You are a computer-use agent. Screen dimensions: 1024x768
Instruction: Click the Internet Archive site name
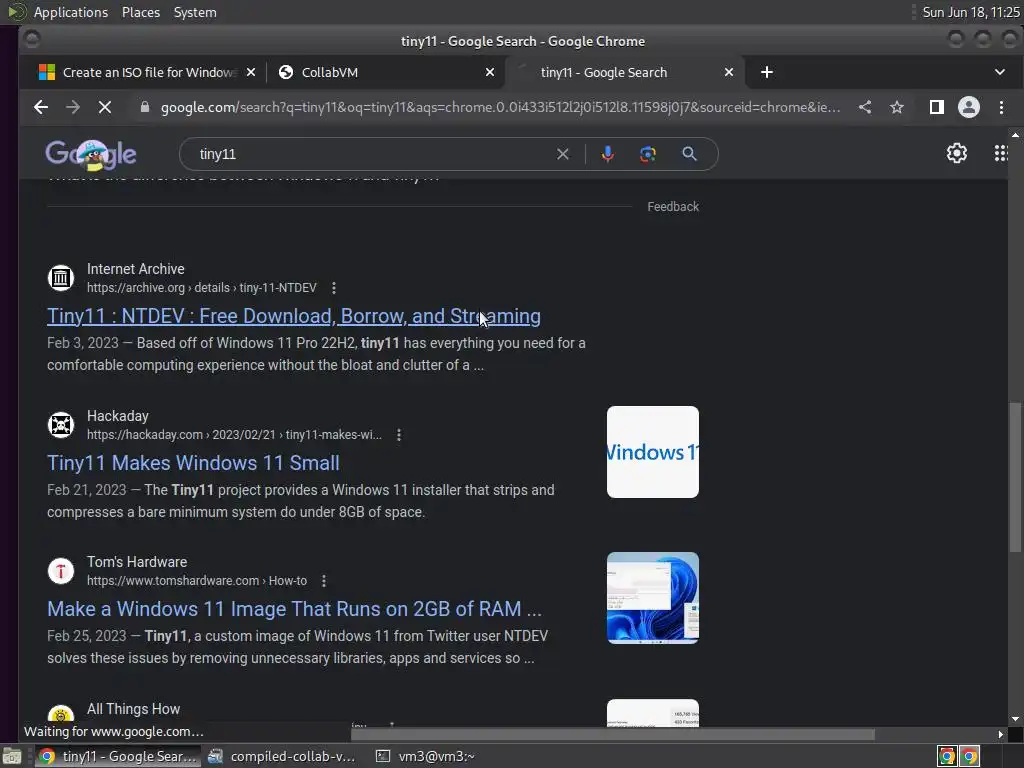[x=135, y=269]
